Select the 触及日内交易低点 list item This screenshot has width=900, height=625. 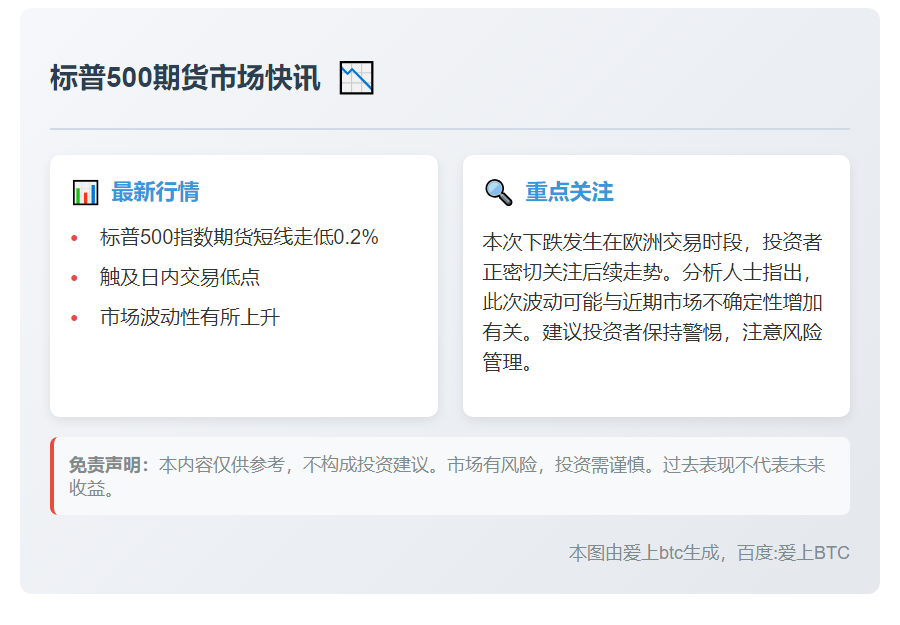(x=180, y=278)
